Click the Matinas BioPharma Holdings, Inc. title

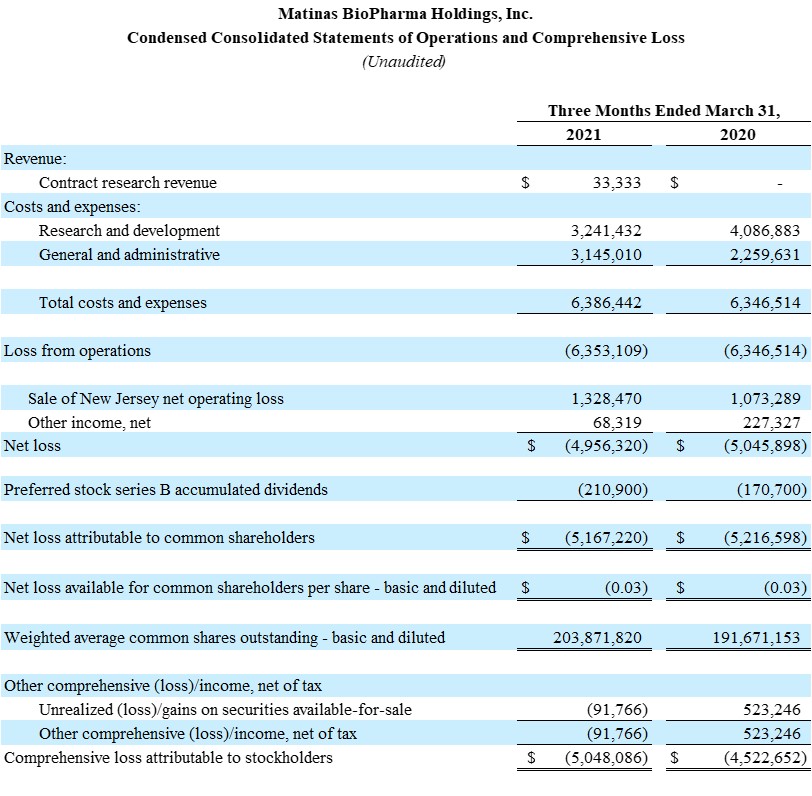click(405, 14)
